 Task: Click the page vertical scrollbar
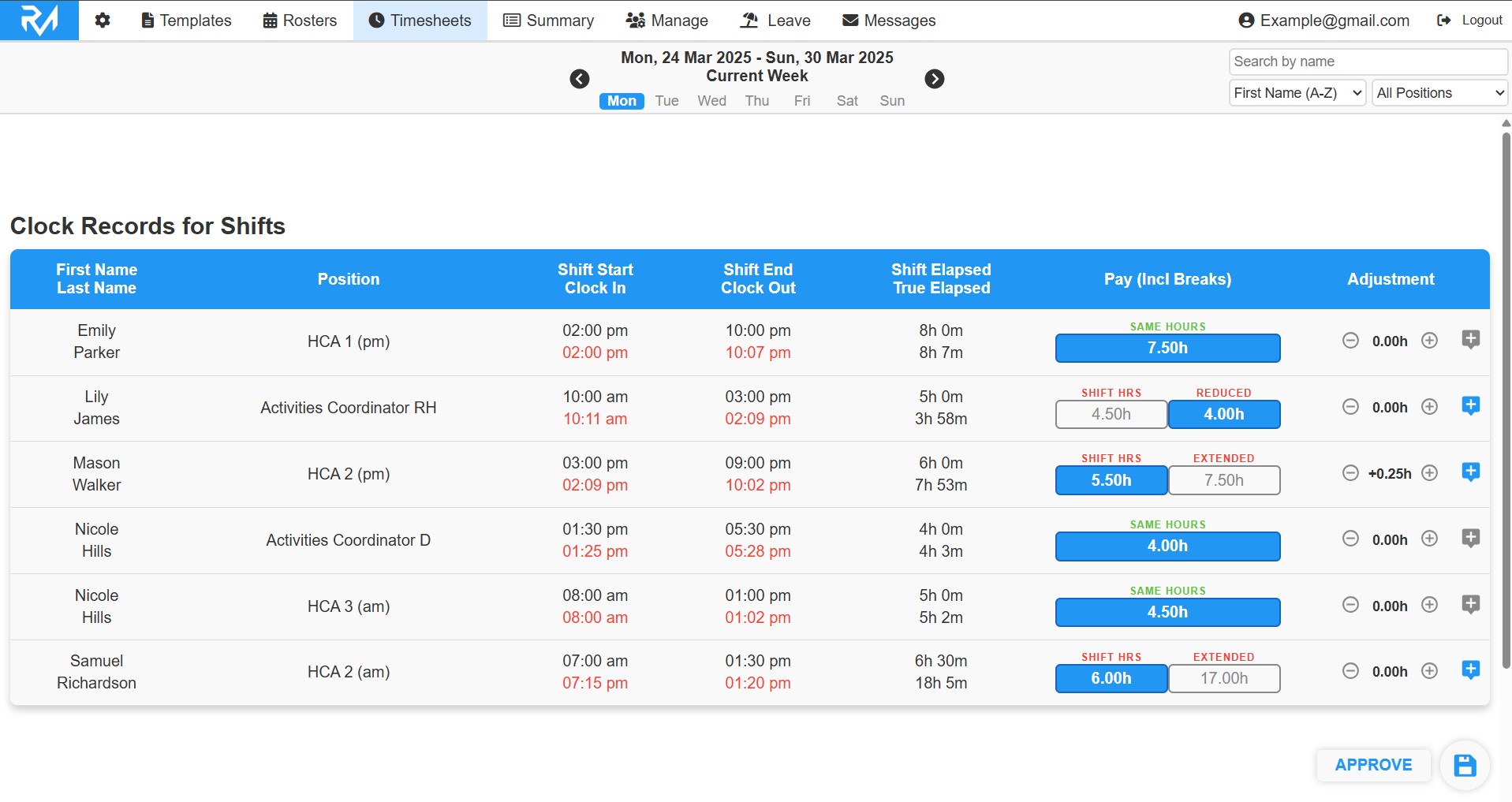[1506, 401]
